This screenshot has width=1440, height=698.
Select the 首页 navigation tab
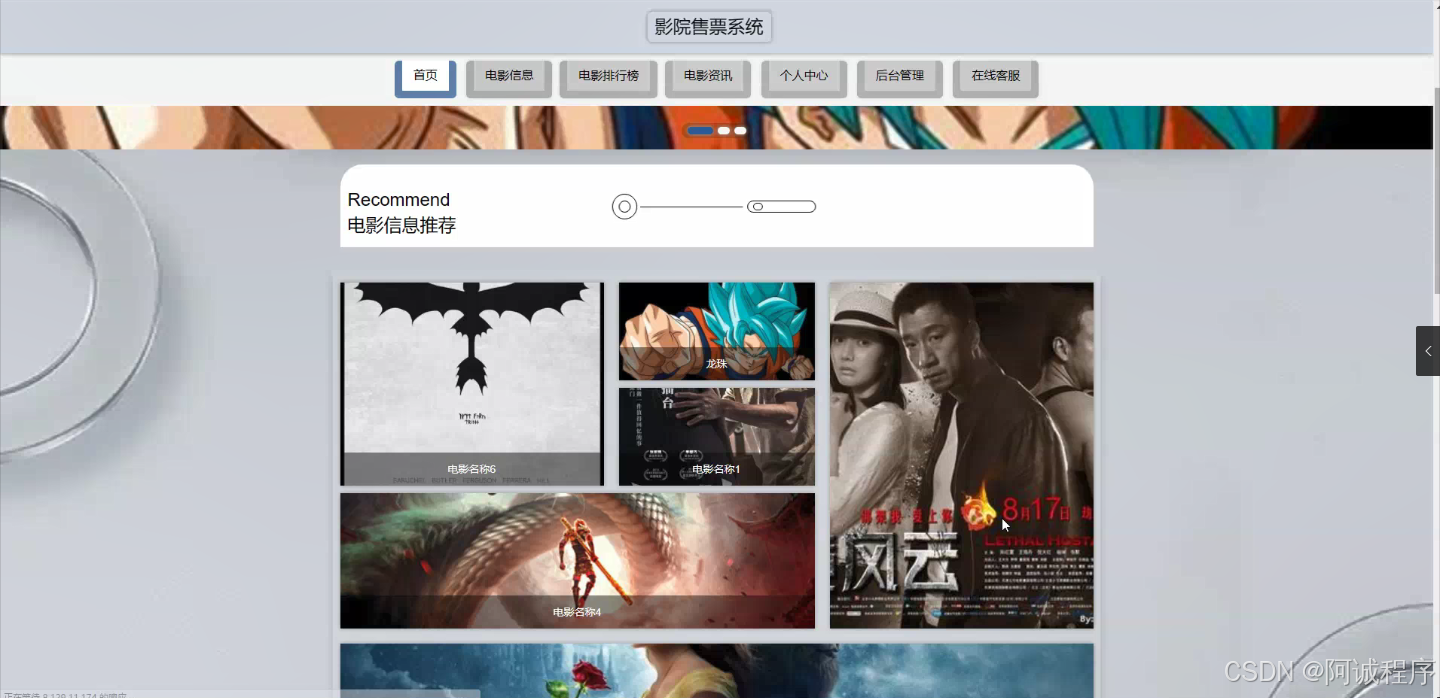[x=425, y=78]
